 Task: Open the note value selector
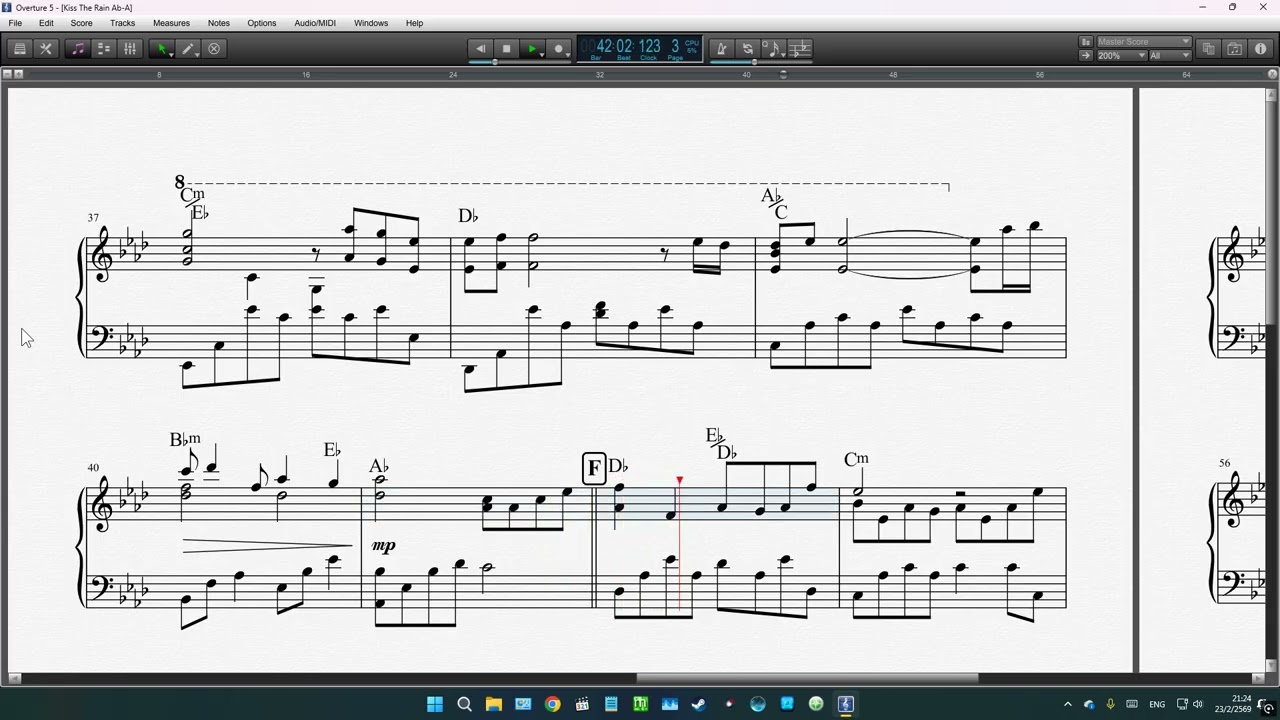tap(773, 48)
